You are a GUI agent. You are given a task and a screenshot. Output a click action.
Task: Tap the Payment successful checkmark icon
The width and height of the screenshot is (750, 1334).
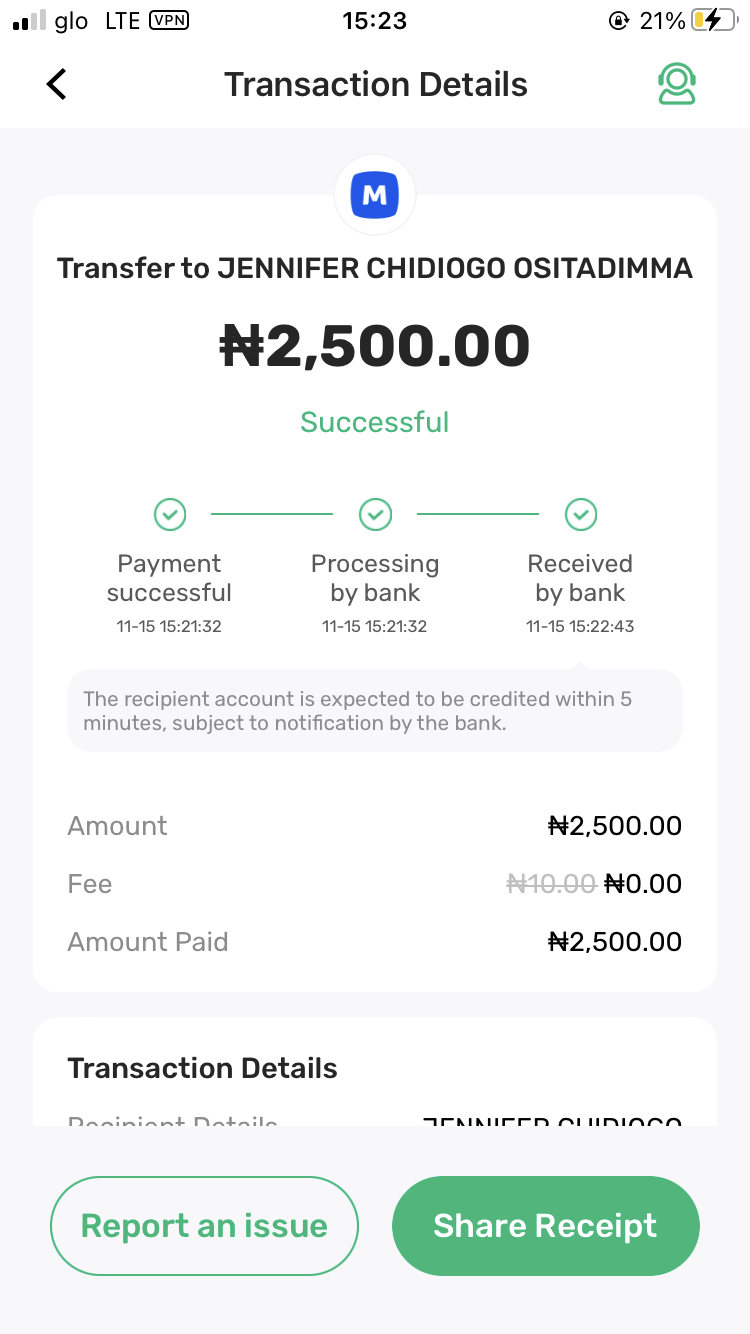(170, 515)
